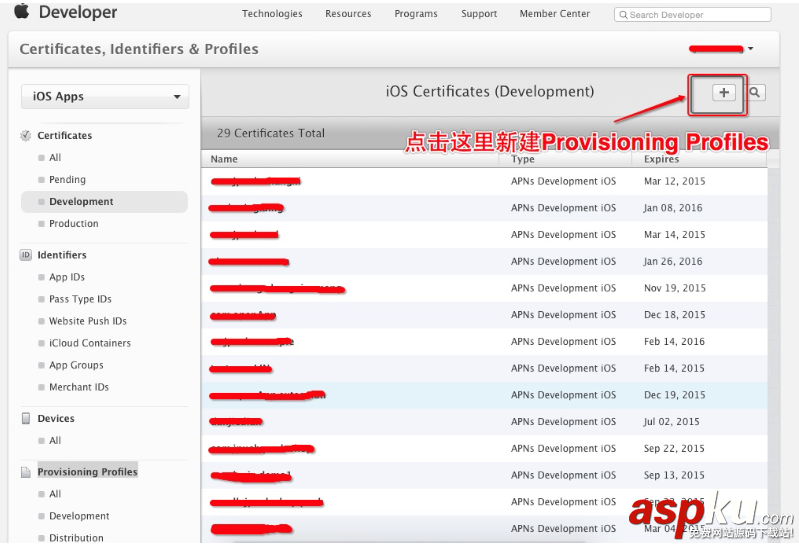Screen dimensions: 799x545
Task: Click the magnifier search certificates icon
Action: (x=755, y=92)
